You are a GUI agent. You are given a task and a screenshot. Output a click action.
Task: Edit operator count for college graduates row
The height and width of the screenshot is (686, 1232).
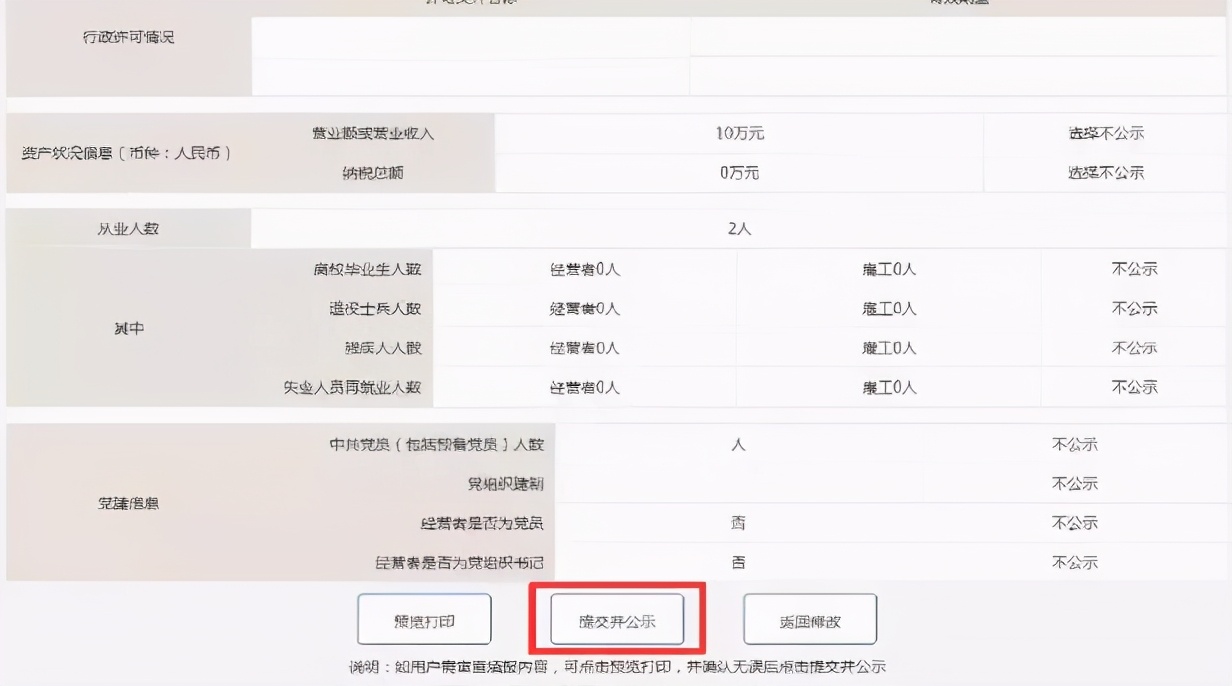(x=588, y=268)
